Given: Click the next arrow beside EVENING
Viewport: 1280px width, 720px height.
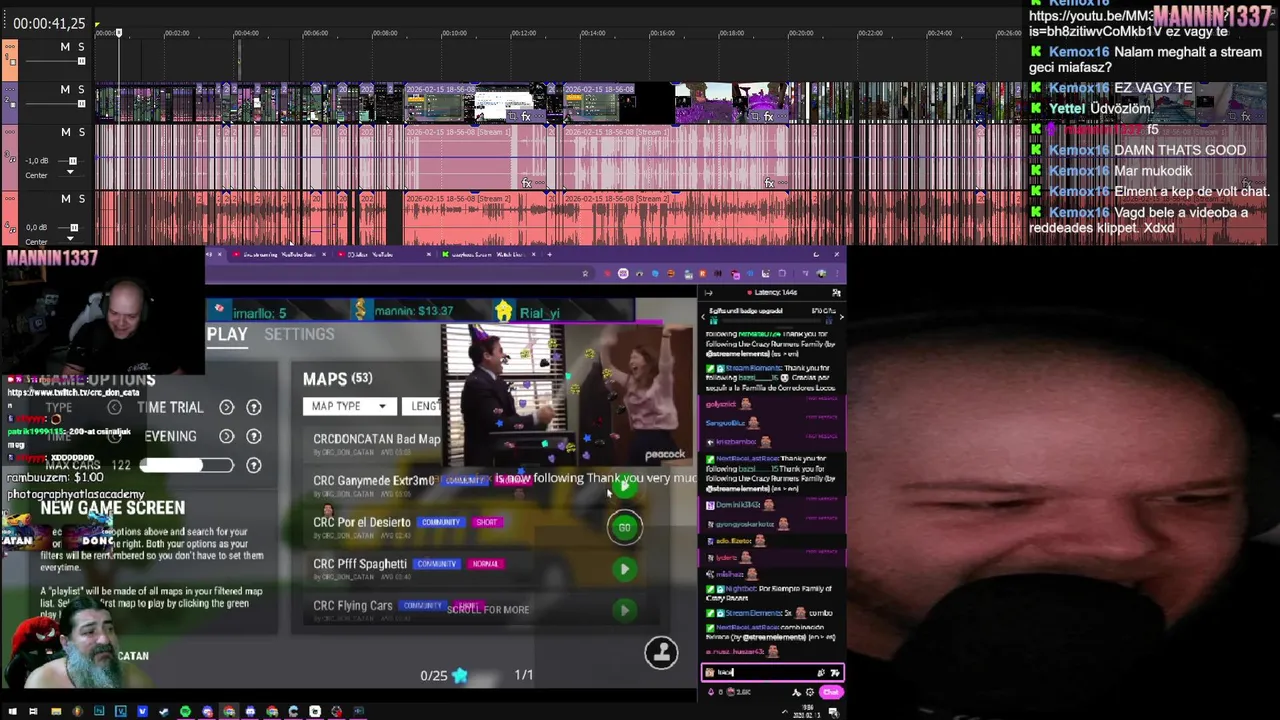Looking at the screenshot, I should [x=227, y=436].
